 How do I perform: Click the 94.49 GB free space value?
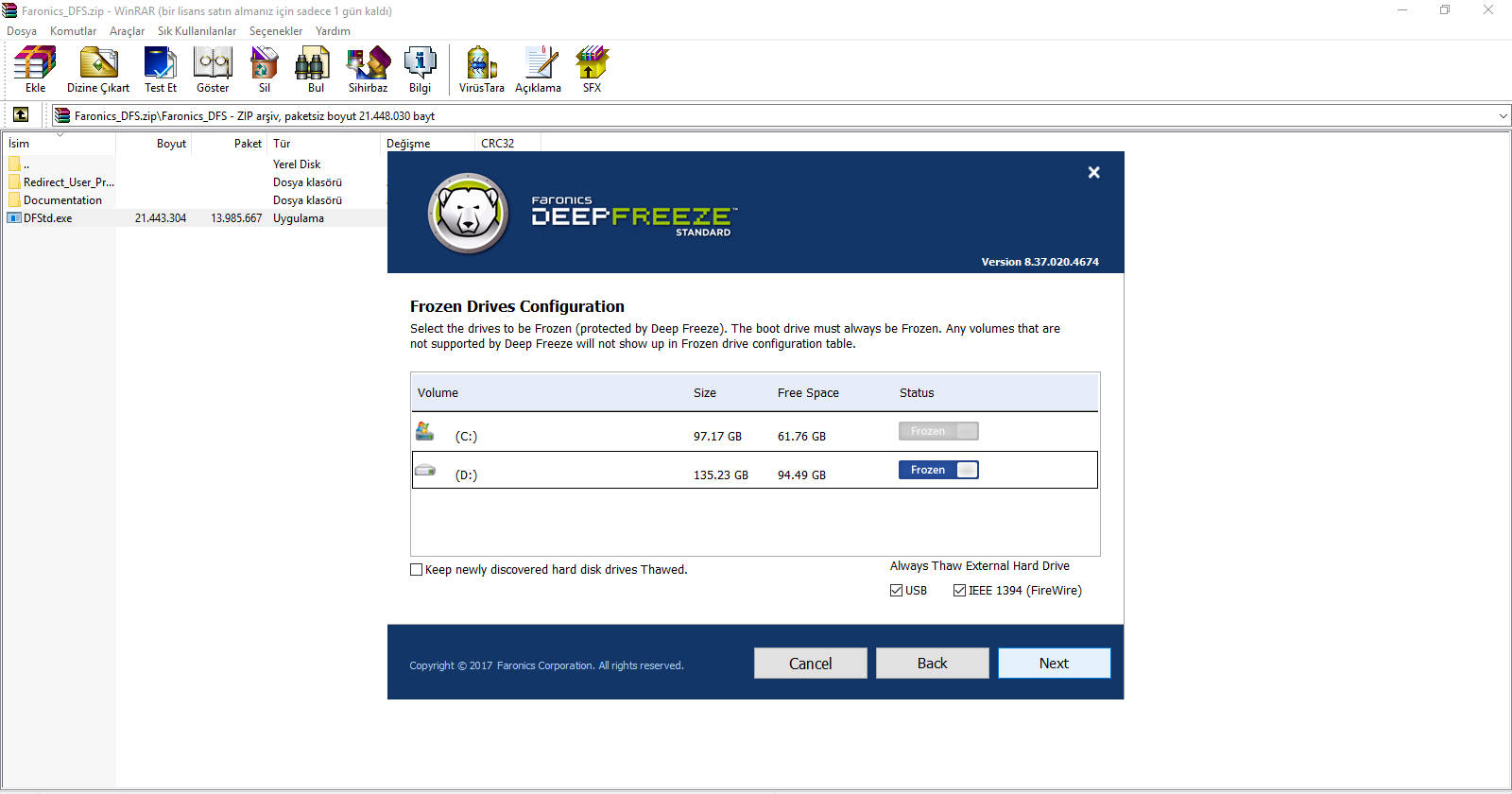[801, 475]
